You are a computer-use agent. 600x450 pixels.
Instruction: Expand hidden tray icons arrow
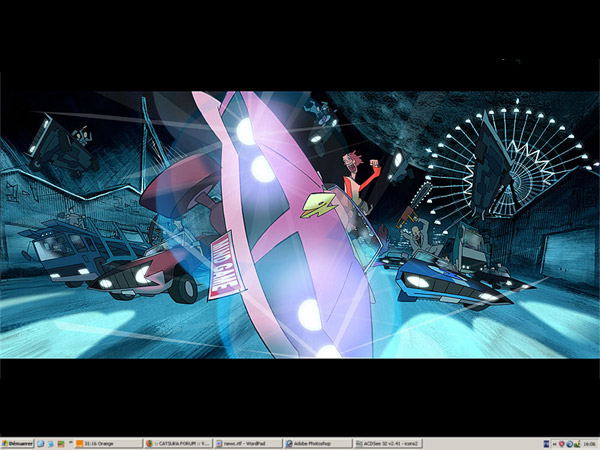pos(554,444)
